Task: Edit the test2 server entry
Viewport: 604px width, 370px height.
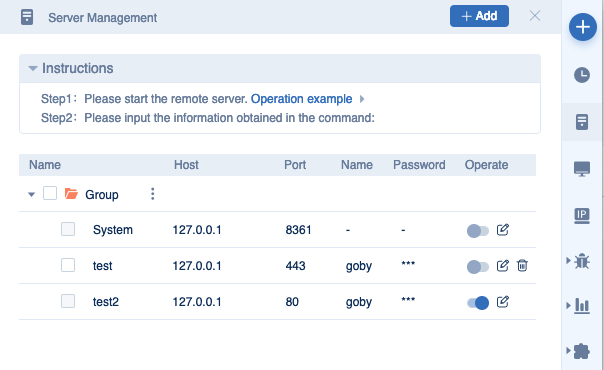Action: [x=503, y=301]
